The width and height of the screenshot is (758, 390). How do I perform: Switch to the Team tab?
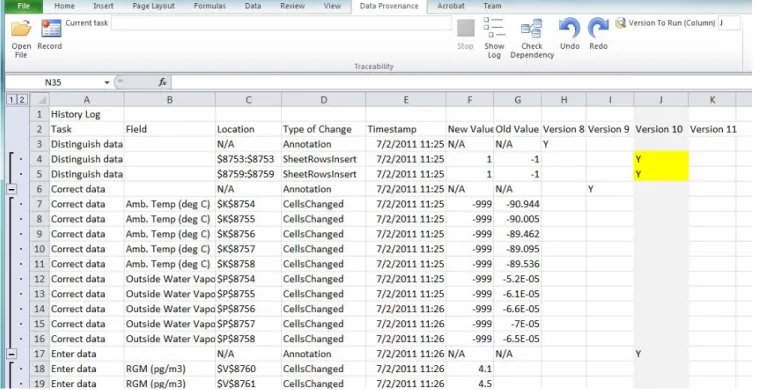point(492,6)
